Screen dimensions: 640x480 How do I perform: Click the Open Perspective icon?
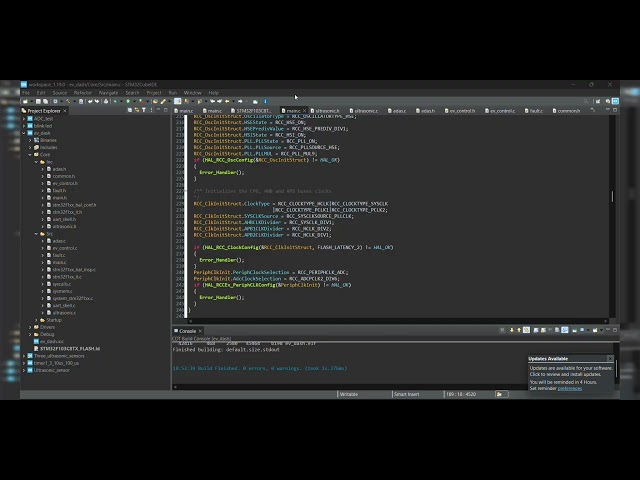point(598,101)
